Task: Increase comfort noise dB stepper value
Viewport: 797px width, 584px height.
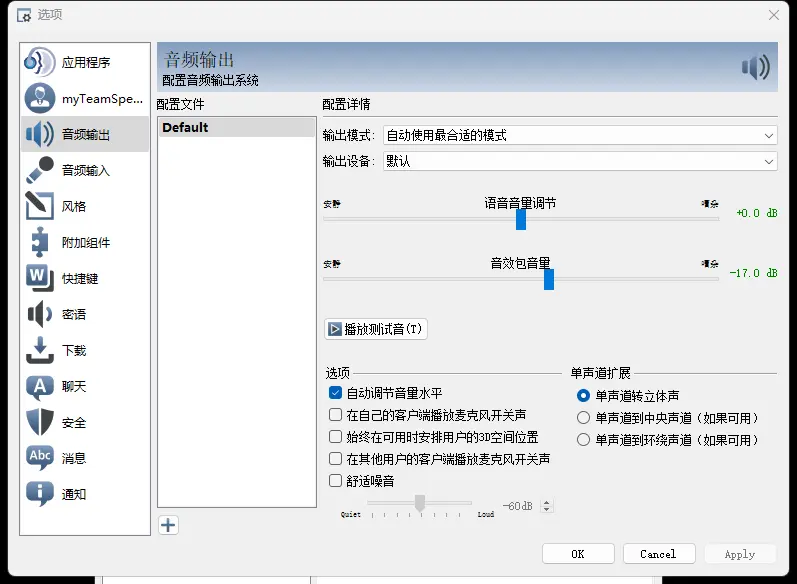Action: pyautogui.click(x=546, y=502)
